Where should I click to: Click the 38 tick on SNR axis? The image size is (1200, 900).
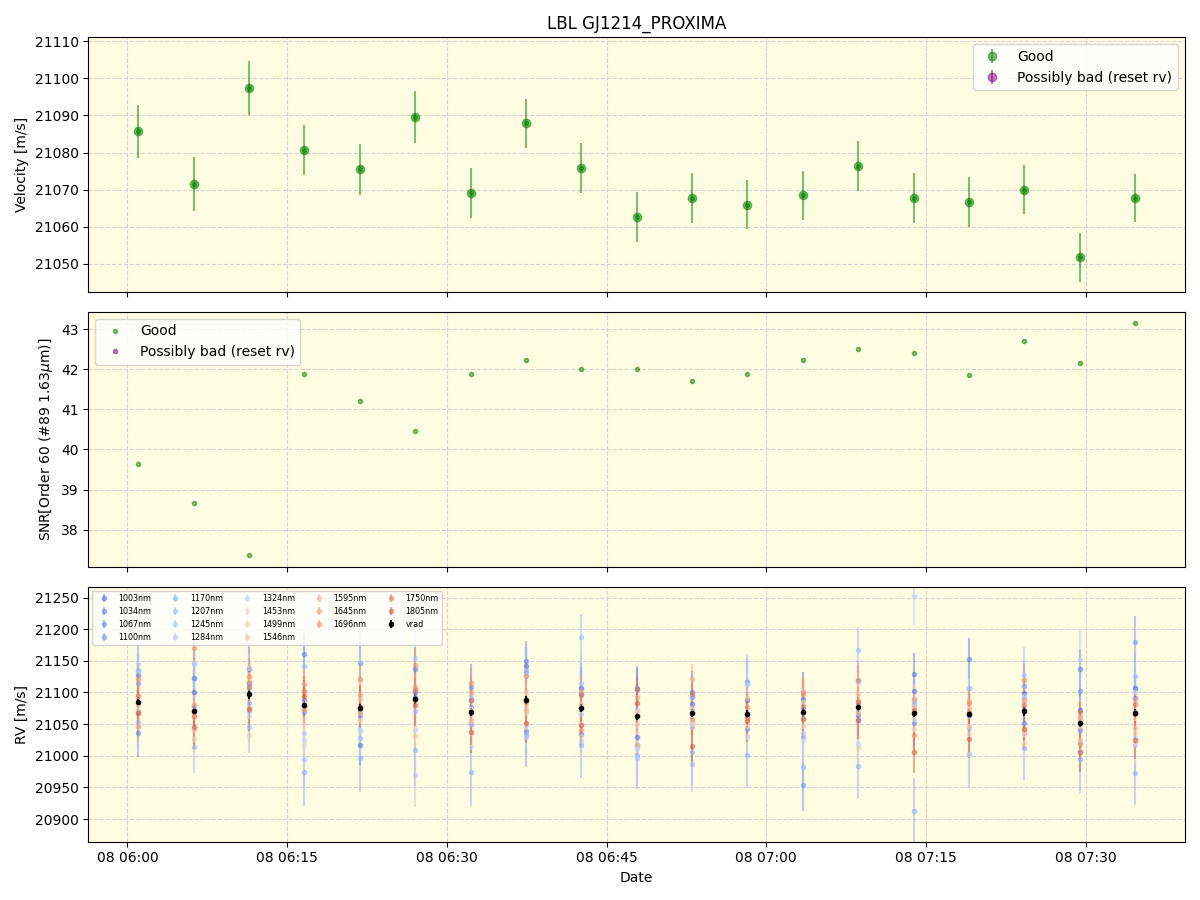coord(72,531)
